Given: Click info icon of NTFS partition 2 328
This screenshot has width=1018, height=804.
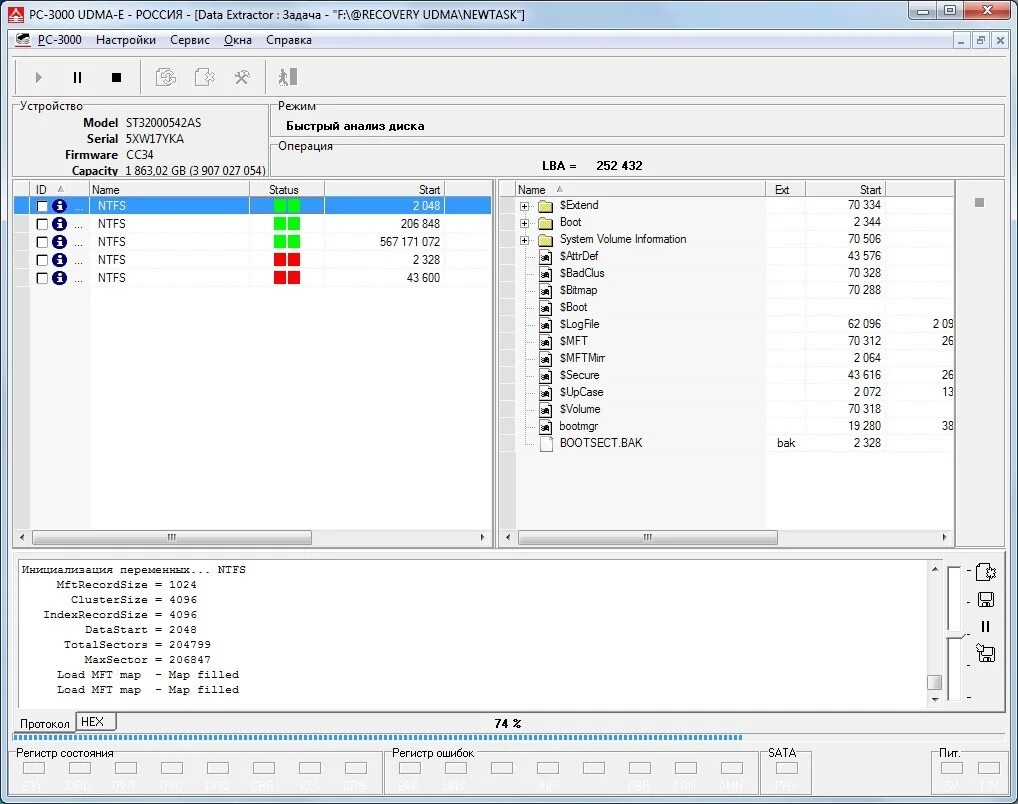Looking at the screenshot, I should 59,260.
